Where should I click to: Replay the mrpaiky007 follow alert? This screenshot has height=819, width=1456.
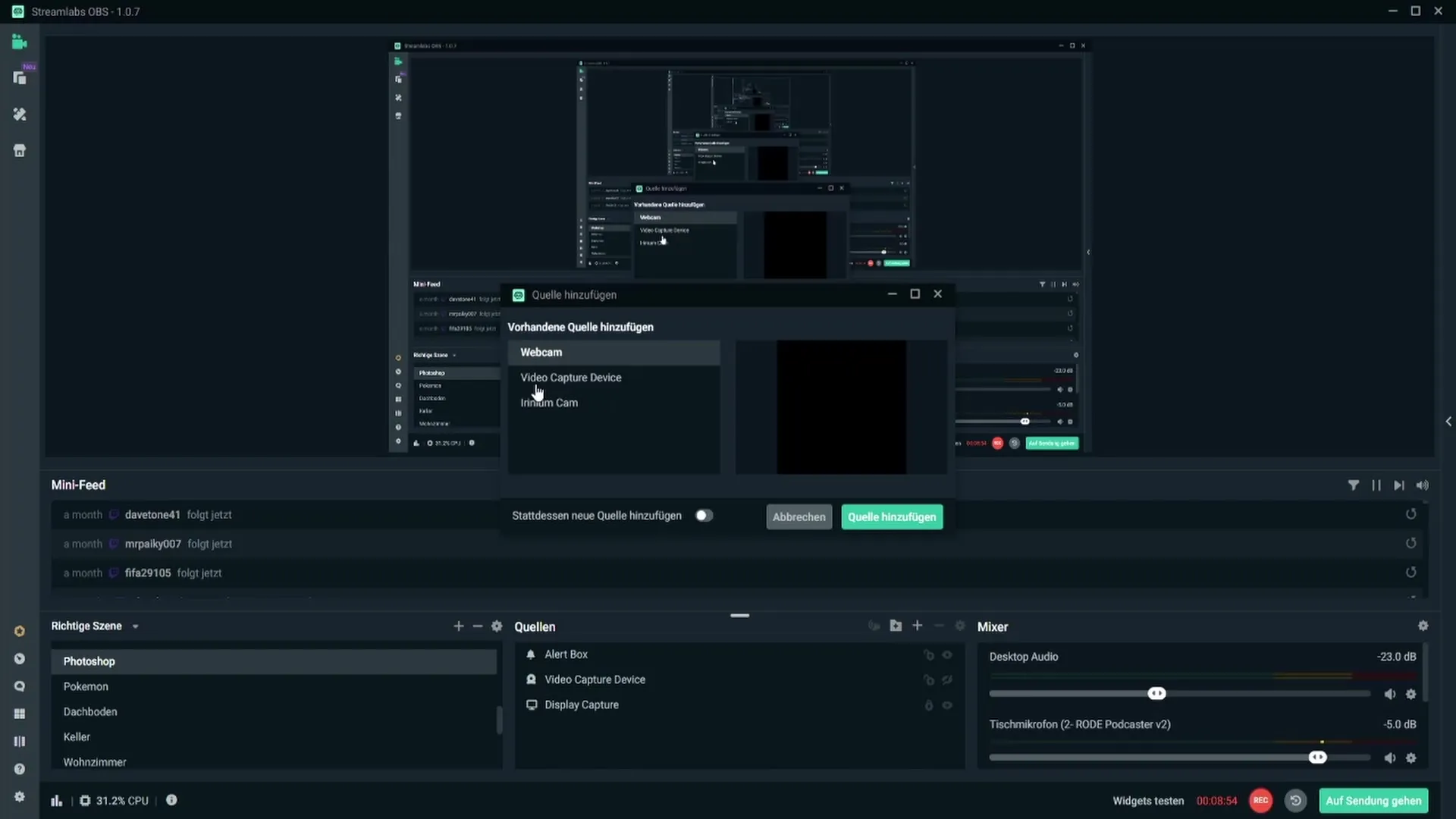tap(1411, 543)
